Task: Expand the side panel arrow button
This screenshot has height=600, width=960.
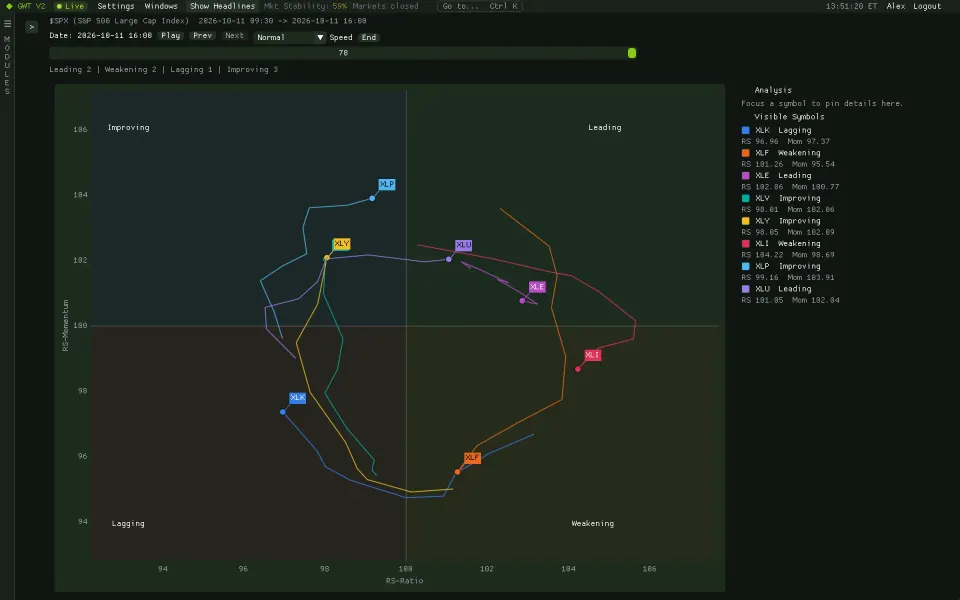Action: (x=32, y=27)
